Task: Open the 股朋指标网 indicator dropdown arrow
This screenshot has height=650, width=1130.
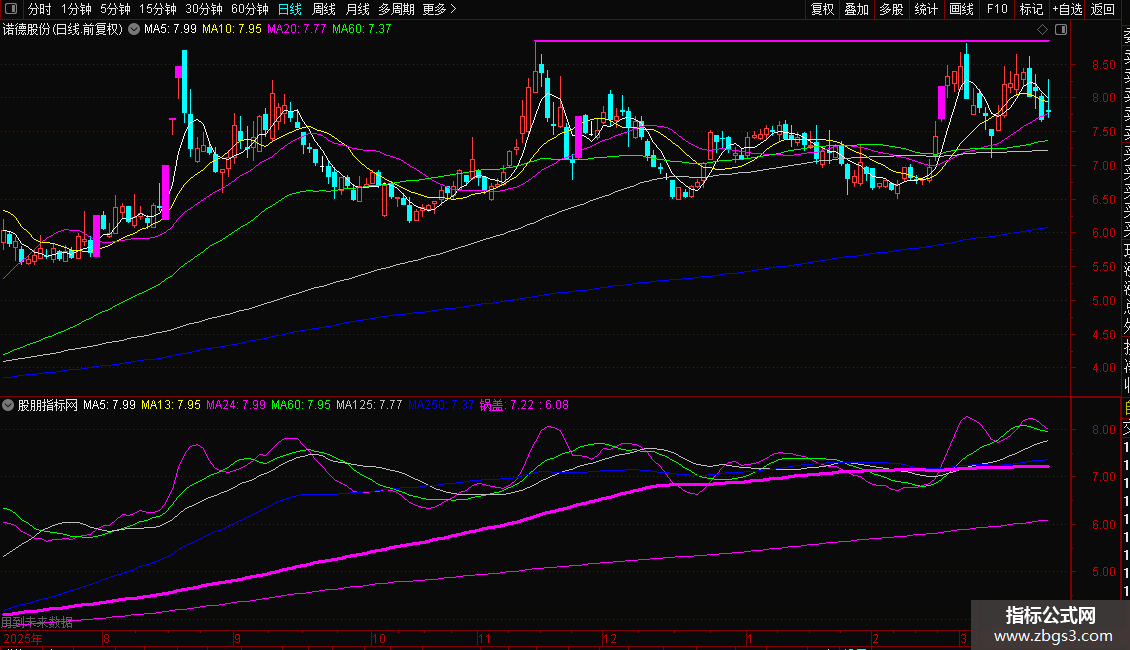Action: coord(9,405)
